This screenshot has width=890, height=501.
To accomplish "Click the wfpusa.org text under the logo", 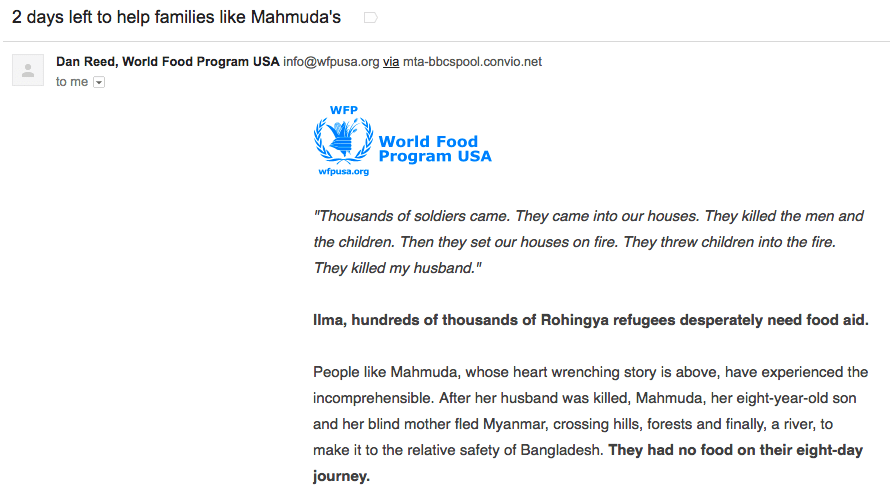I will click(x=343, y=172).
